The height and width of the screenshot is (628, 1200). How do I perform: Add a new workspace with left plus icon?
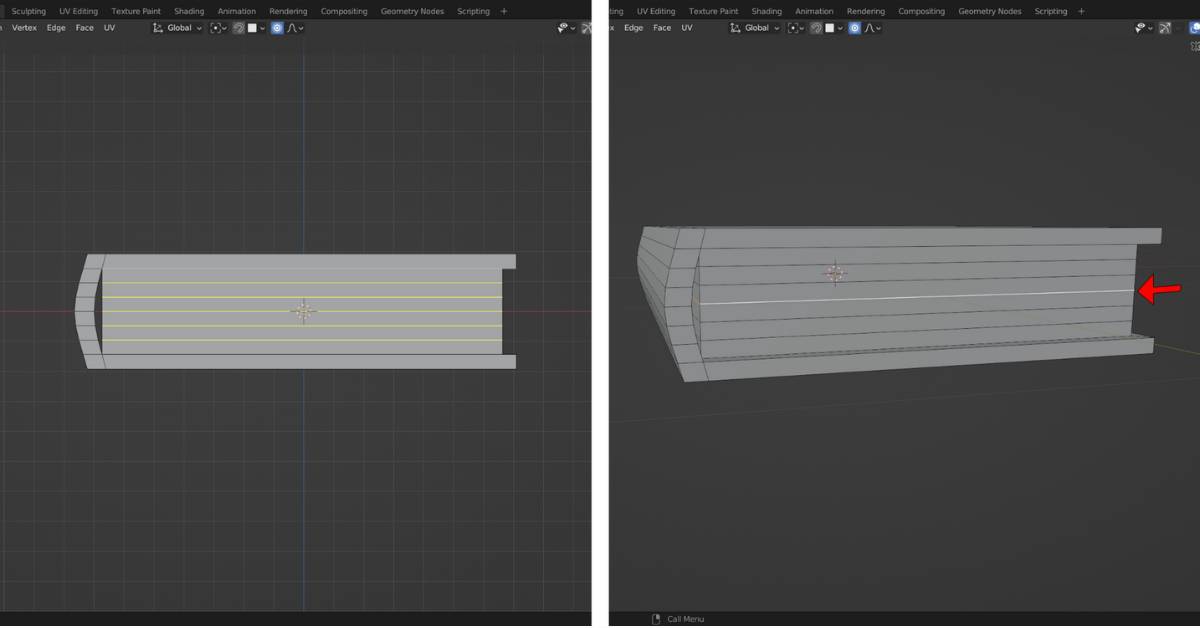503,11
